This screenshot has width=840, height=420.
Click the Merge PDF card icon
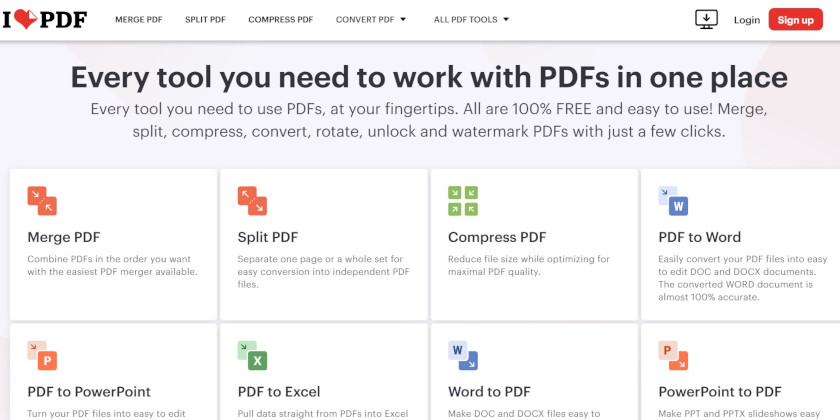click(x=42, y=201)
